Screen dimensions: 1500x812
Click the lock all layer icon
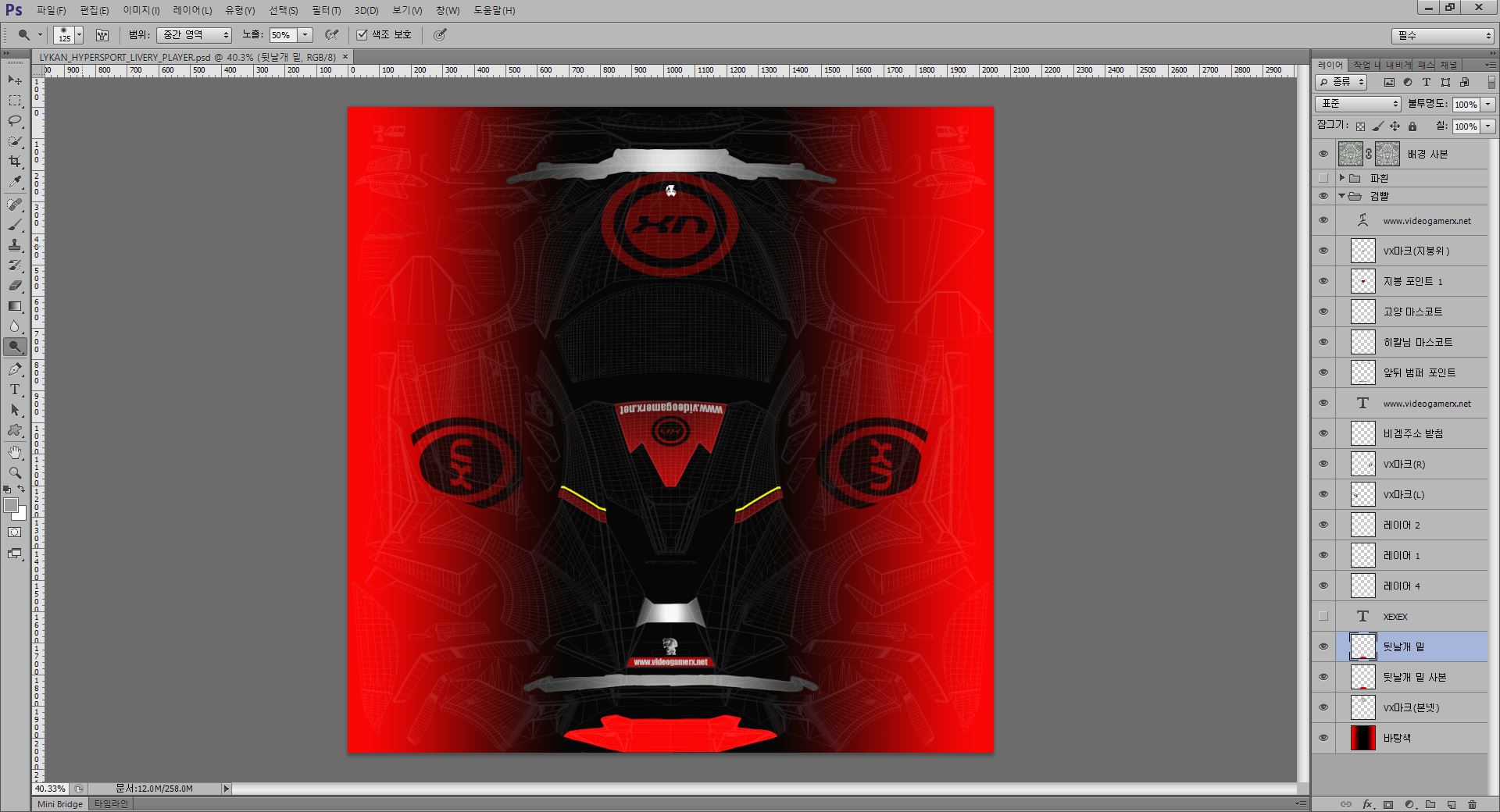pos(1412,126)
